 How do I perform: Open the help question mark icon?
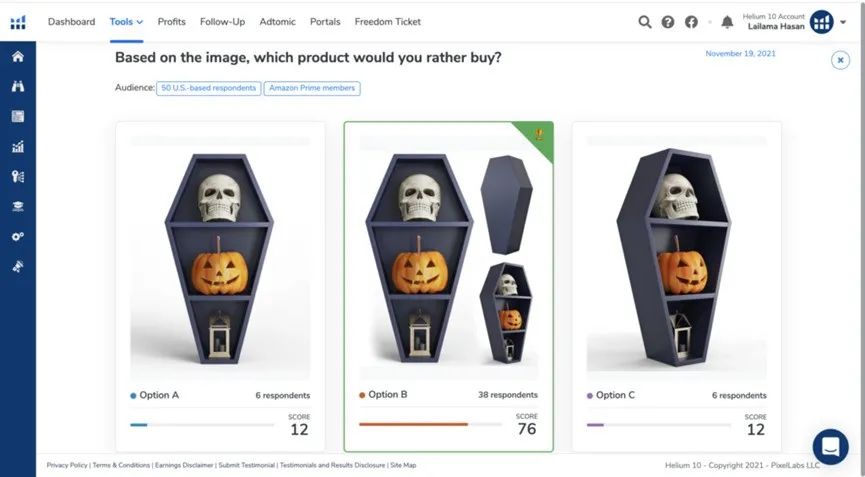click(x=668, y=22)
